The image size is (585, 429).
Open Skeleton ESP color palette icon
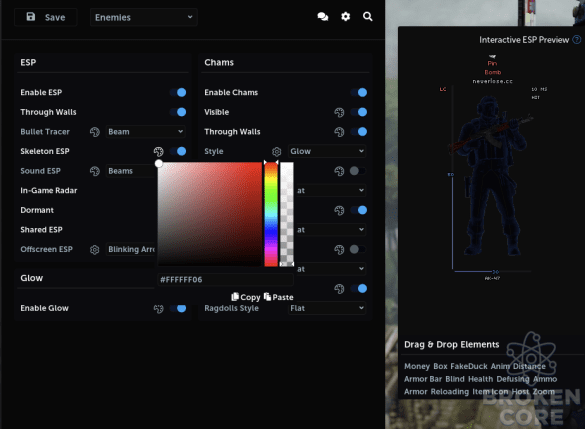pos(159,151)
